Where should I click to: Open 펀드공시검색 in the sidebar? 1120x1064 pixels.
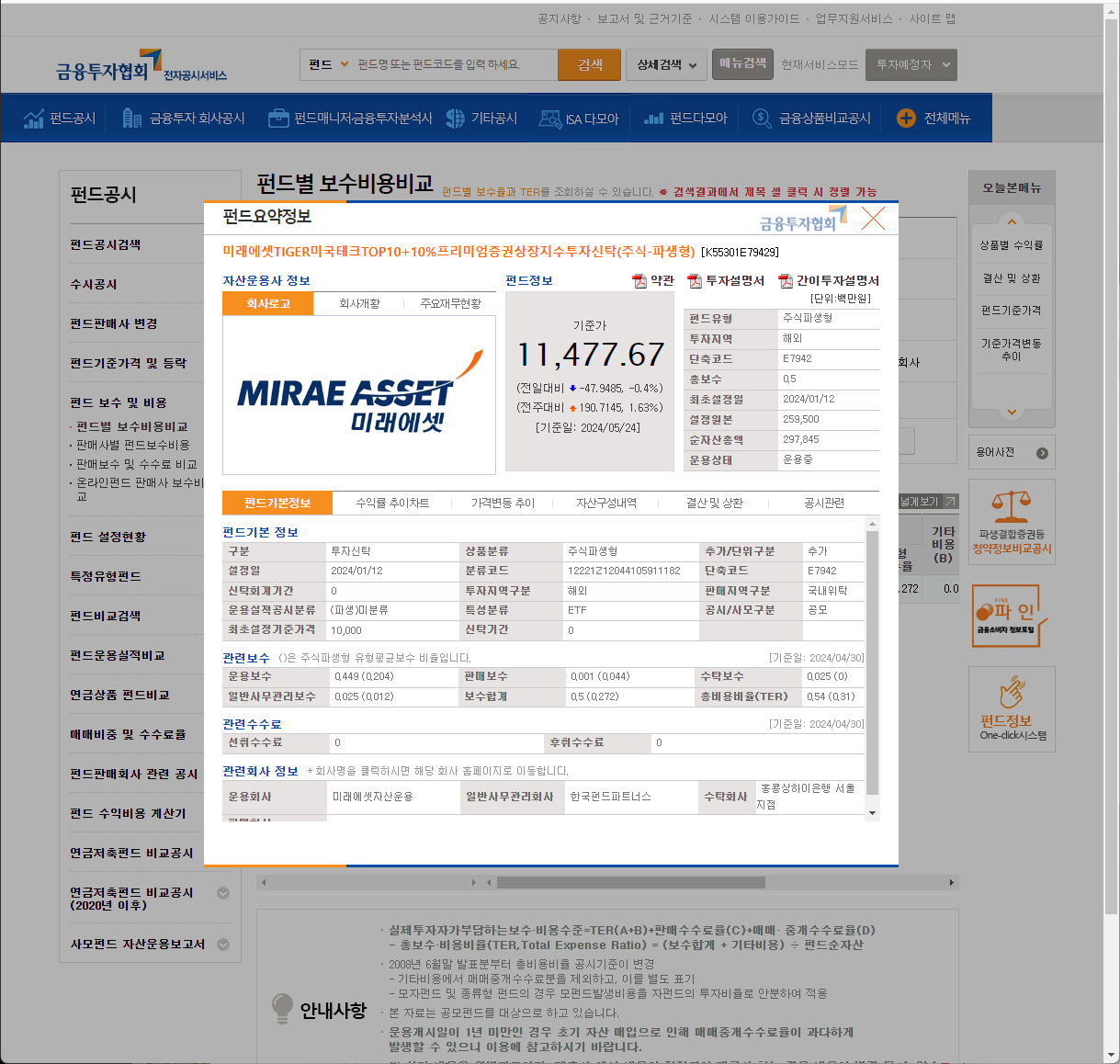(106, 244)
